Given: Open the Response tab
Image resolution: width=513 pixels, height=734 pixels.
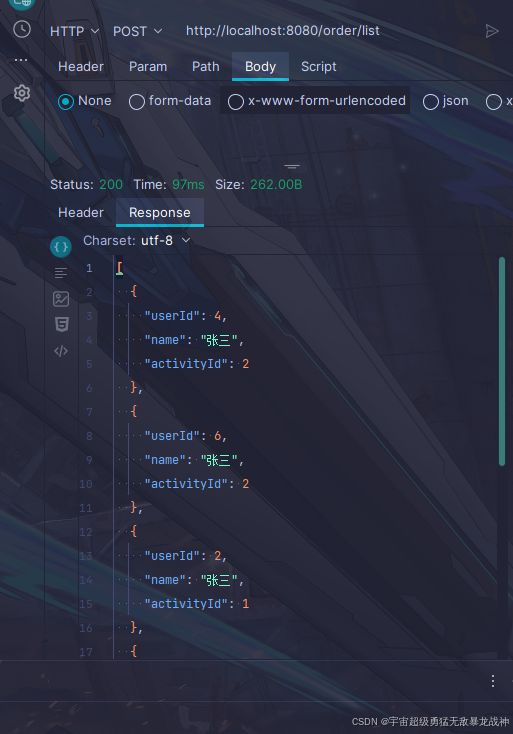Looking at the screenshot, I should [160, 213].
